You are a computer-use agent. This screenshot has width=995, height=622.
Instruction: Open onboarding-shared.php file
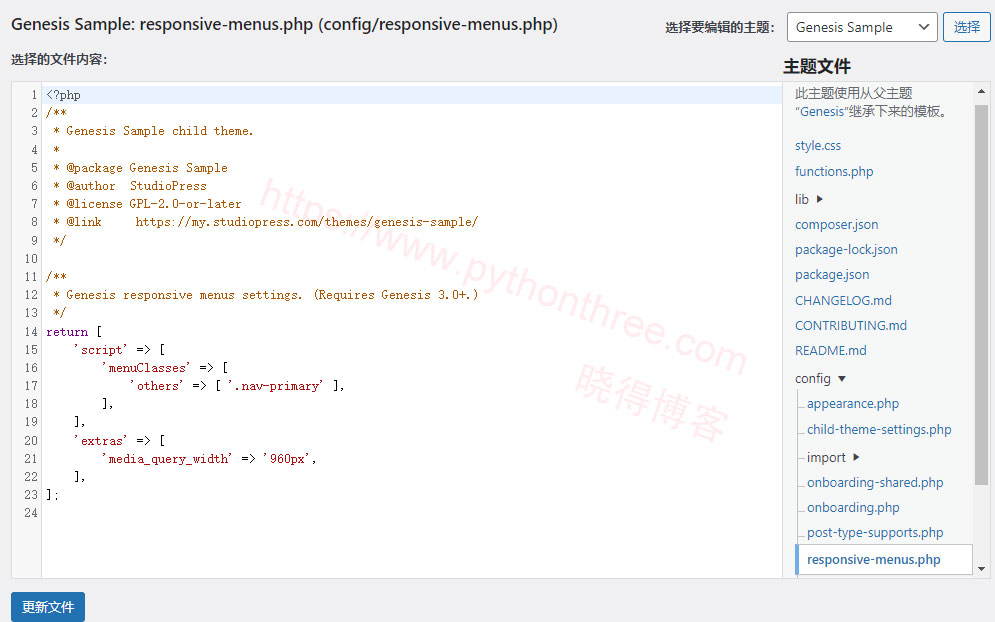875,482
